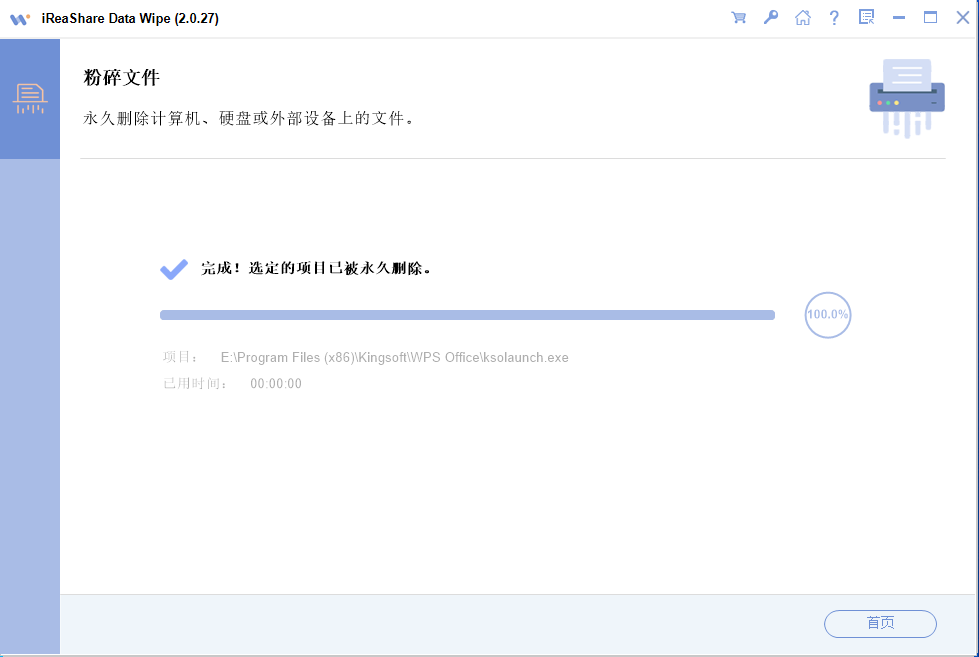Click the elapsed time 00:00:00 value
979x657 pixels.
pyautogui.click(x=276, y=383)
